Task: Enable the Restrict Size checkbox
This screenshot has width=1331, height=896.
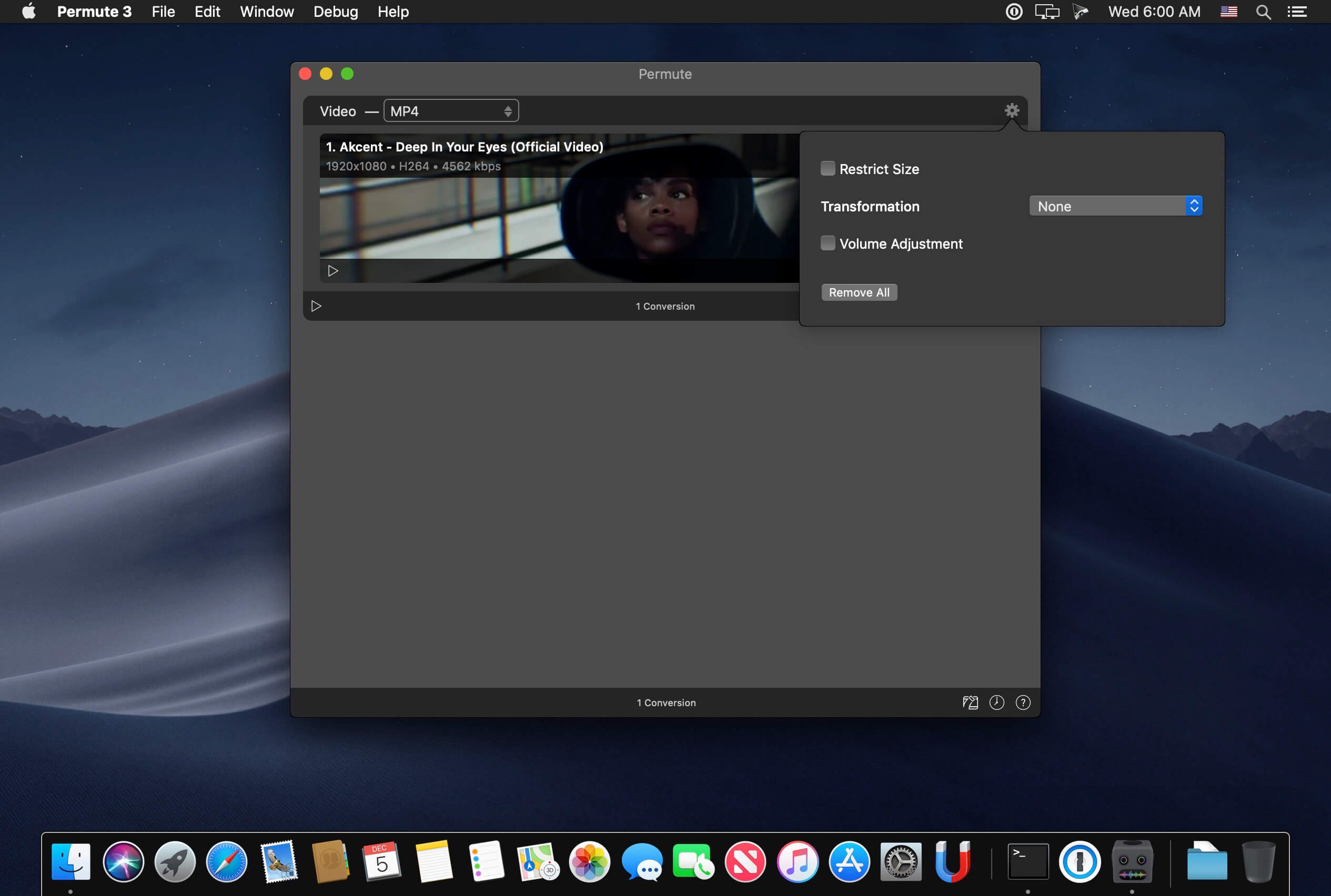Action: tap(828, 169)
